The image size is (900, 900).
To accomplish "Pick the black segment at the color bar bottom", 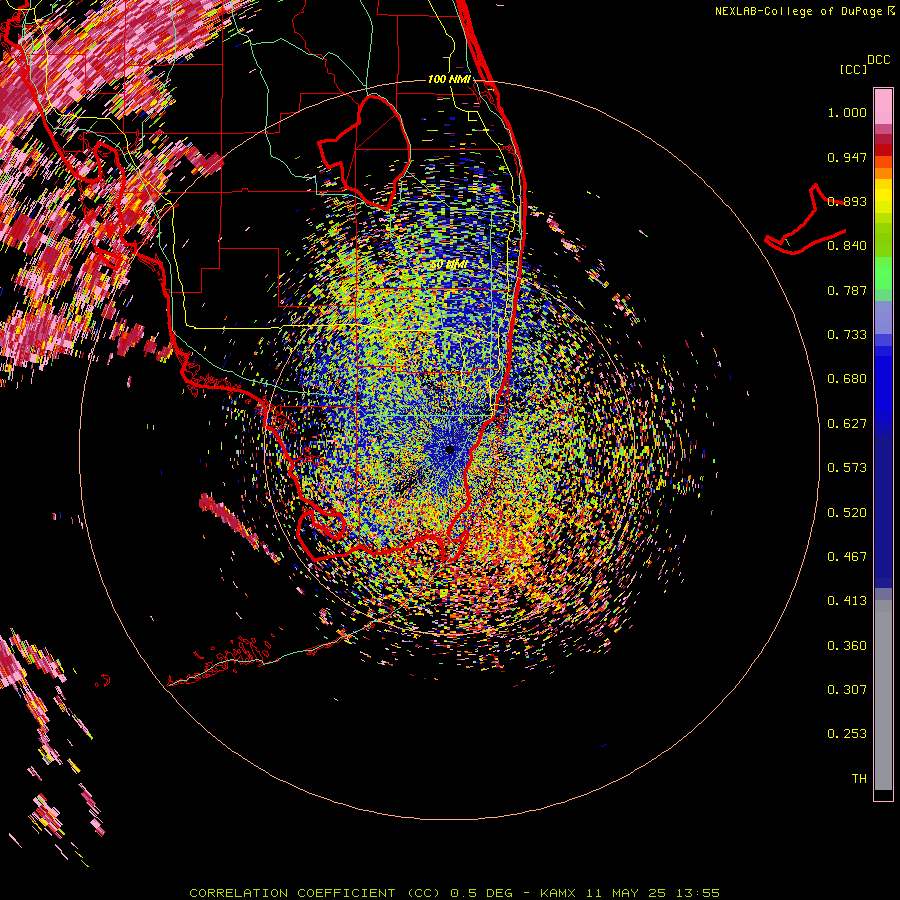I will [883, 794].
